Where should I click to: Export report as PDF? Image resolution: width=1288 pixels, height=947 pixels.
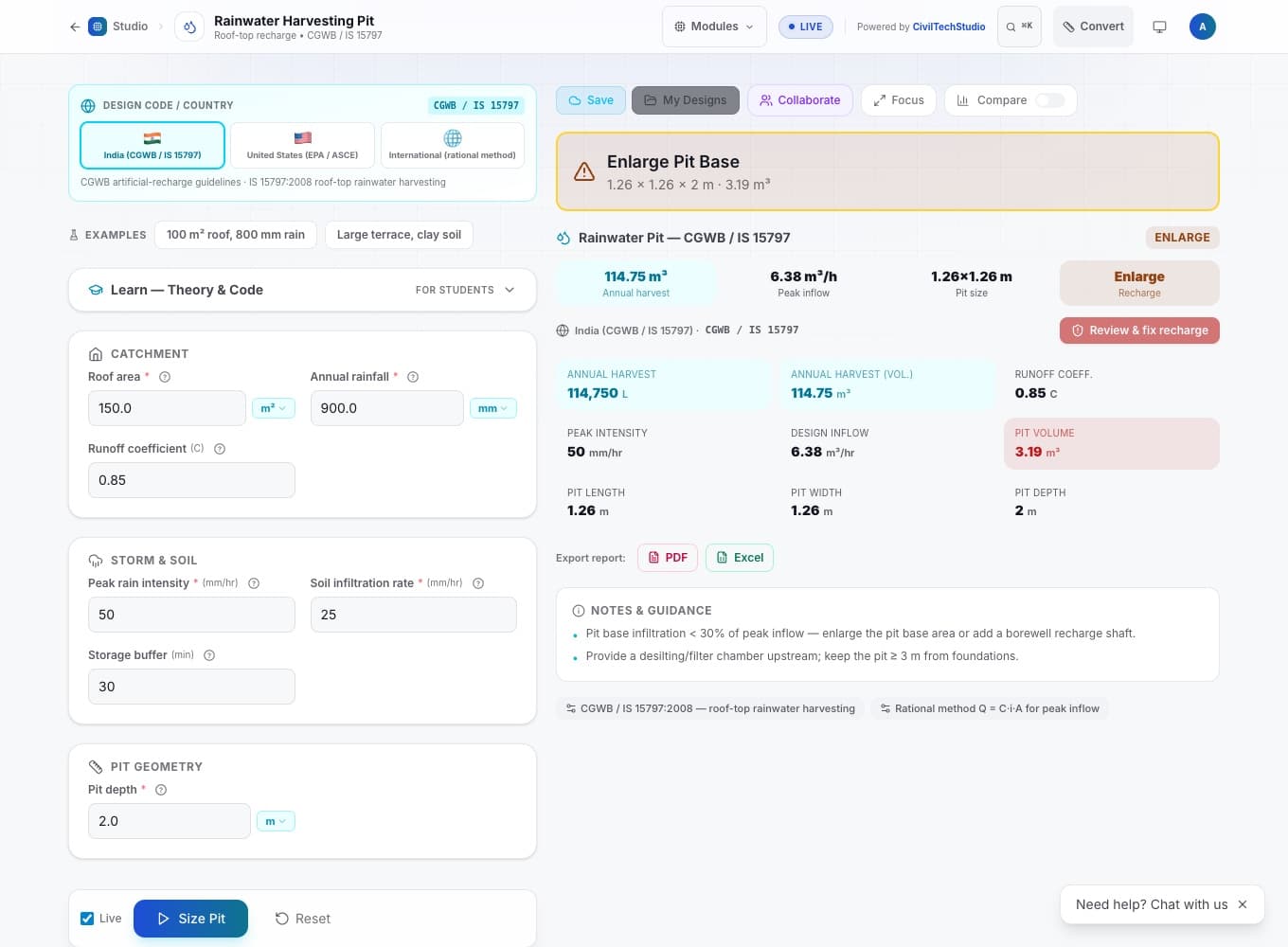click(x=668, y=558)
